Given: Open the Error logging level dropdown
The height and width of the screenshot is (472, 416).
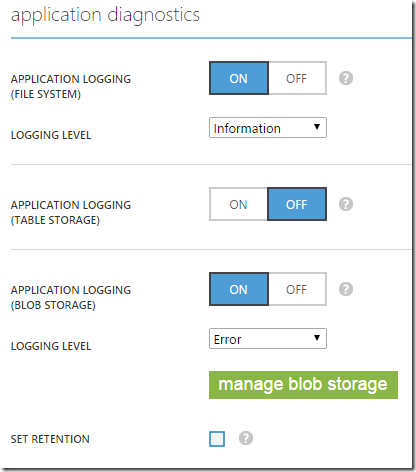Looking at the screenshot, I should [268, 339].
